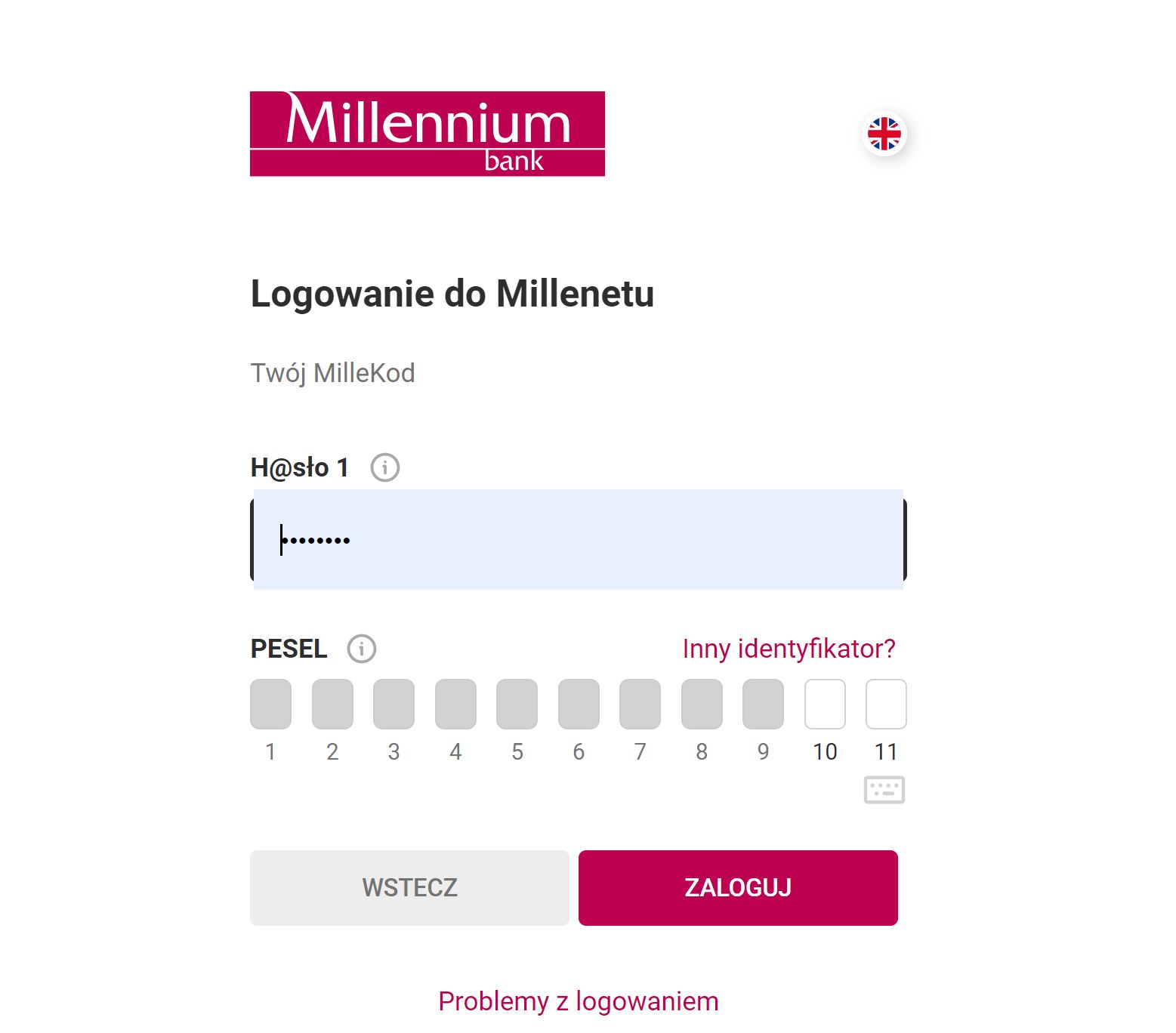The width and height of the screenshot is (1176, 1033).
Task: Switch language using the UK flag icon
Action: [x=885, y=132]
